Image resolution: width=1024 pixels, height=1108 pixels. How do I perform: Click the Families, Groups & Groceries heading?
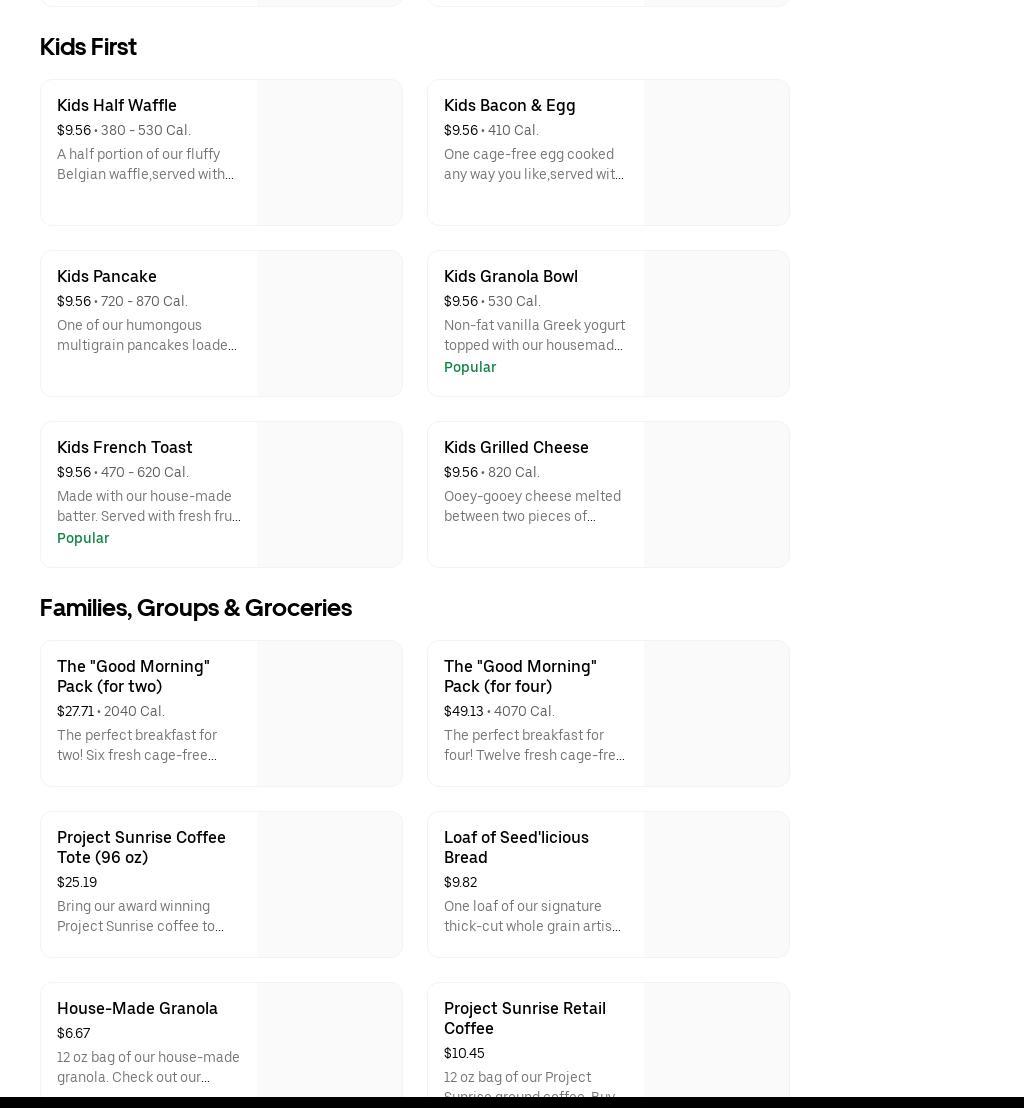(x=196, y=608)
